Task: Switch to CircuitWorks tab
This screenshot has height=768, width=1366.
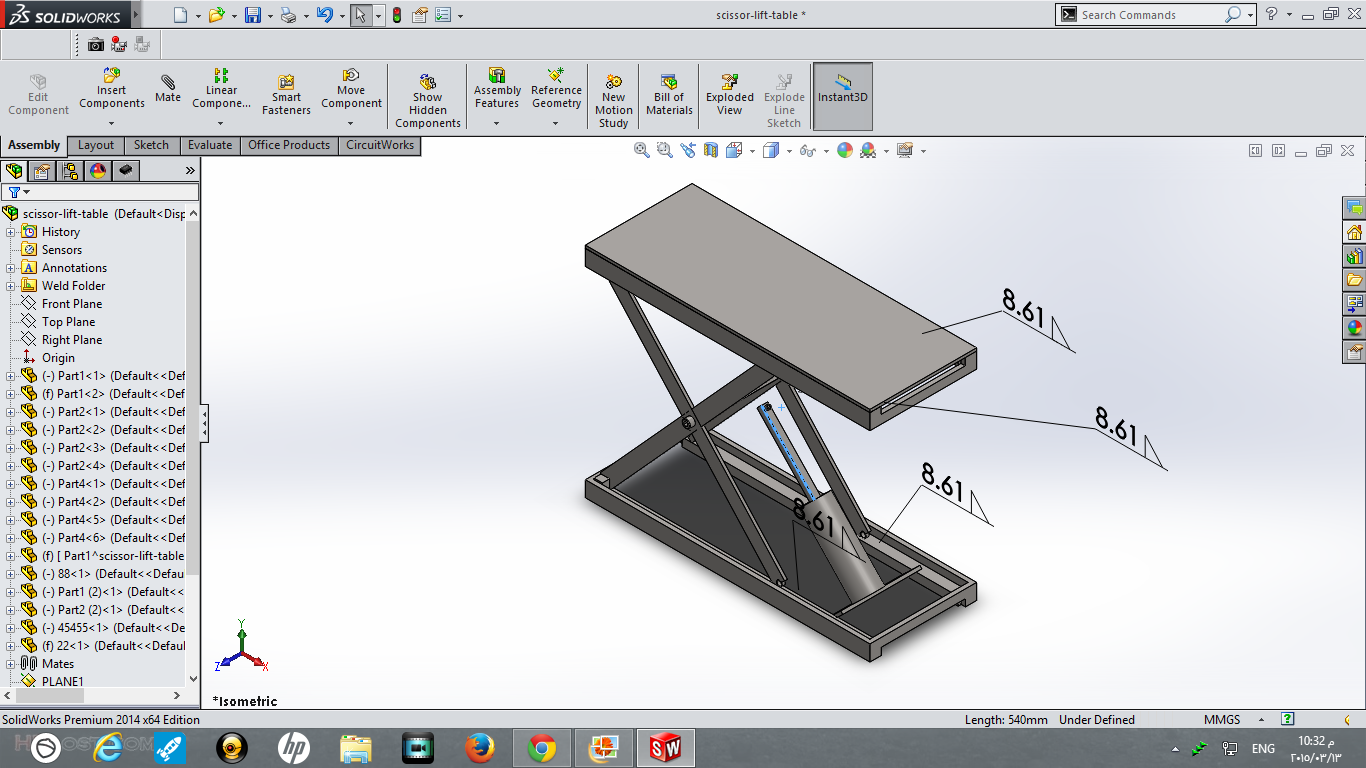Action: 379,145
